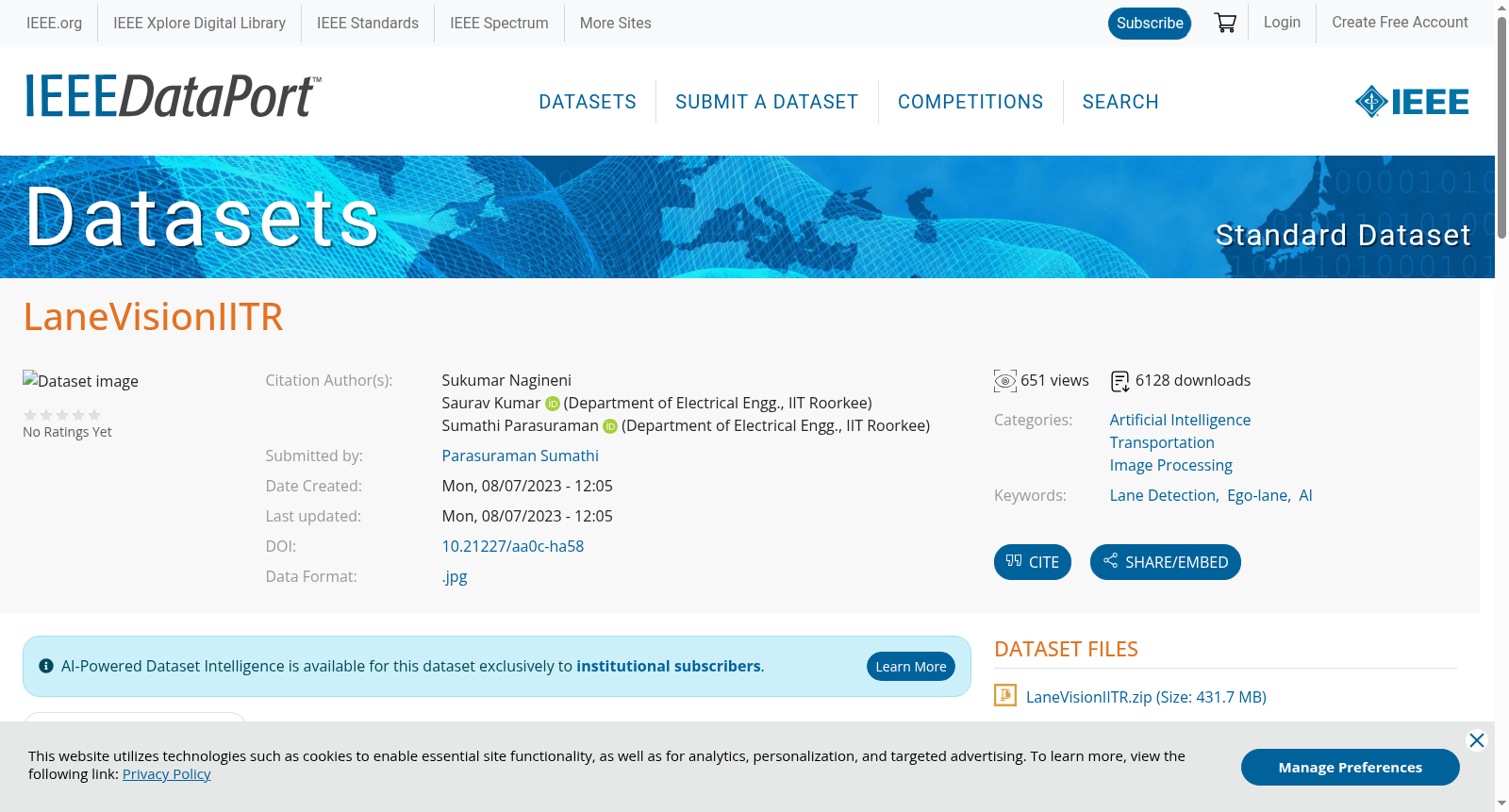Click the zip file icon for LaneVisionIITR.zip
1509x812 pixels.
[1005, 696]
